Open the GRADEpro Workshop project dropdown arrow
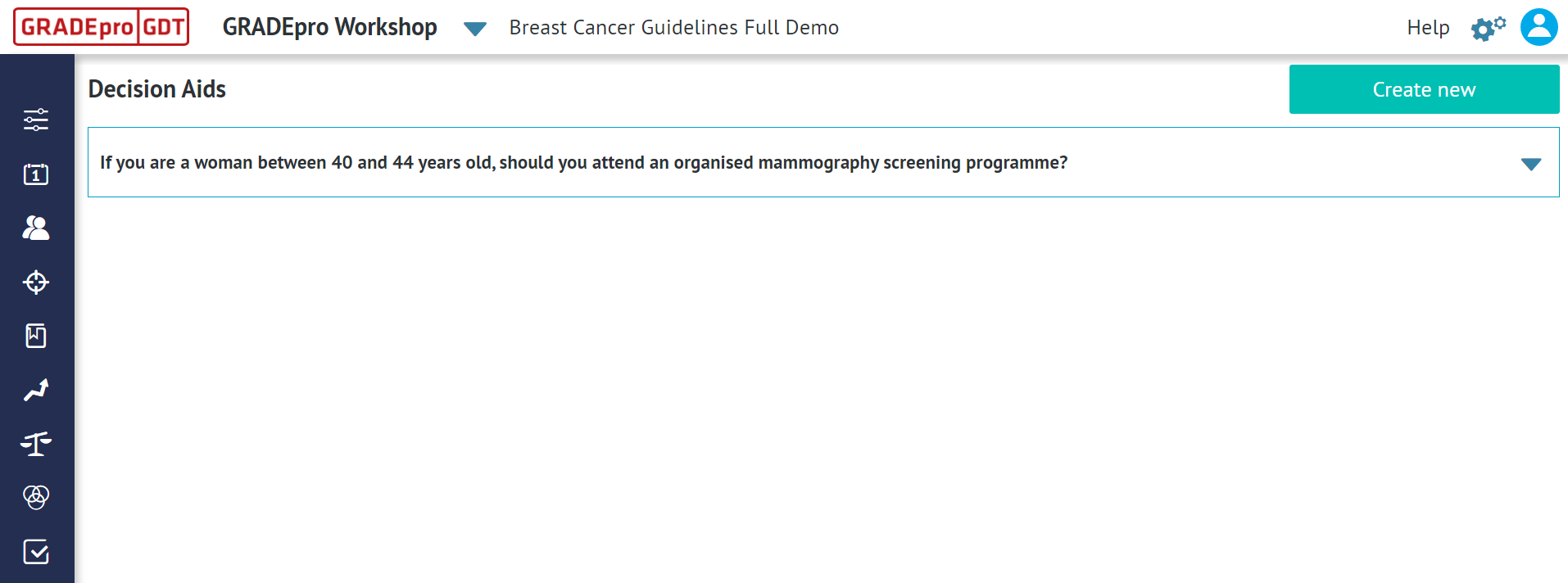 474,28
